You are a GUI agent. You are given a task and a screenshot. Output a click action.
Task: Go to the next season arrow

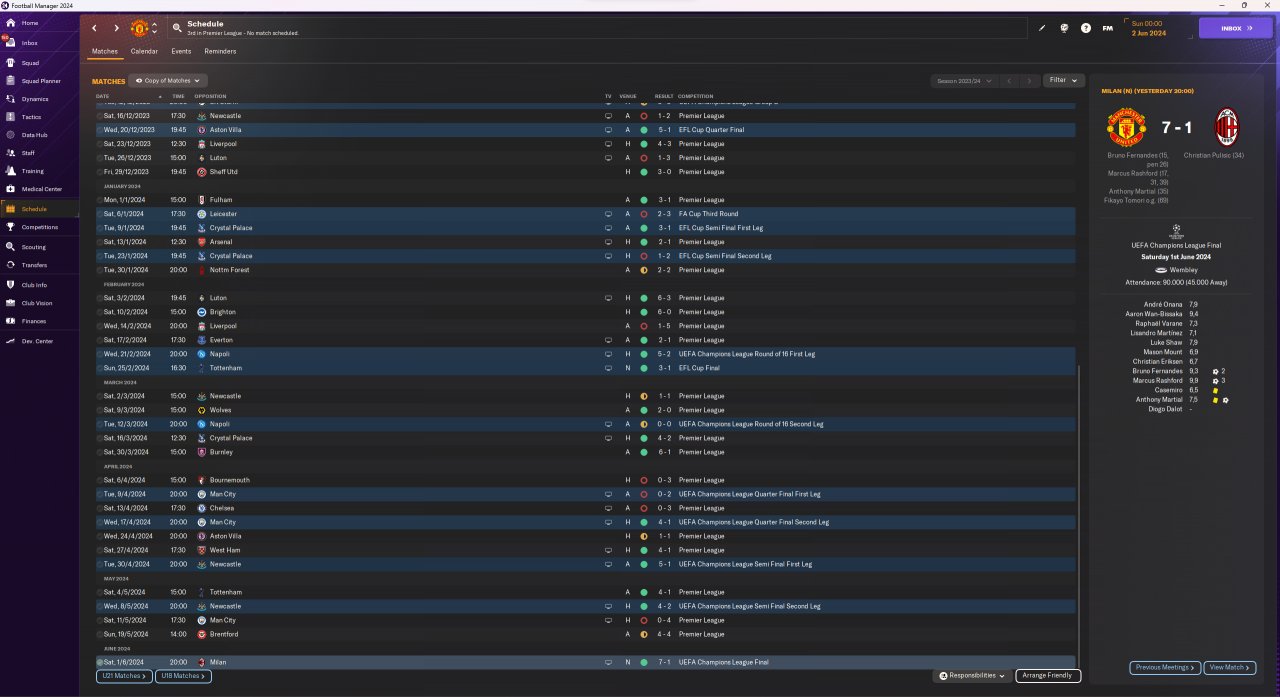pos(1030,80)
